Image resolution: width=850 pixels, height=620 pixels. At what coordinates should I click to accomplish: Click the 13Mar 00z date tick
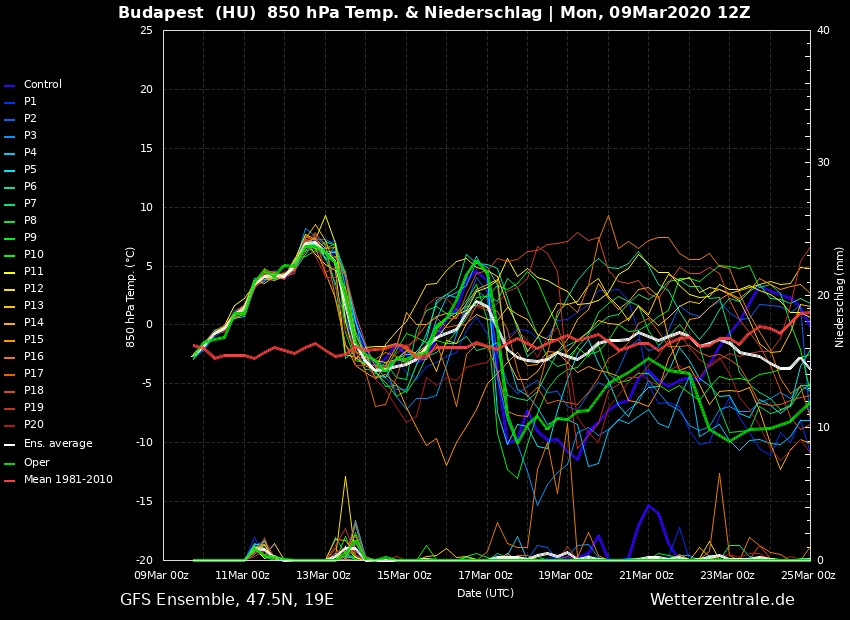(x=323, y=575)
